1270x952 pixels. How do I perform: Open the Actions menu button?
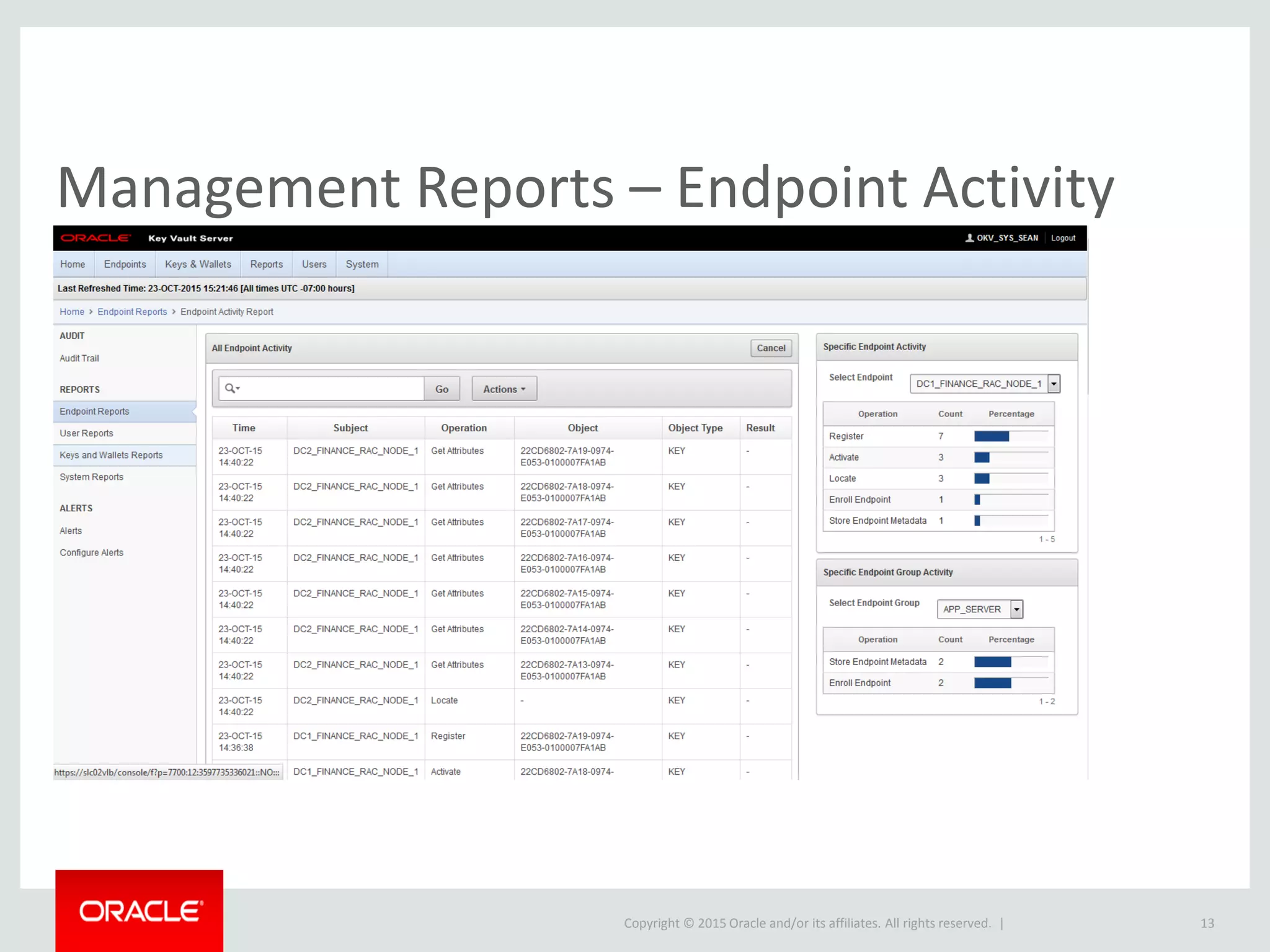coord(504,389)
